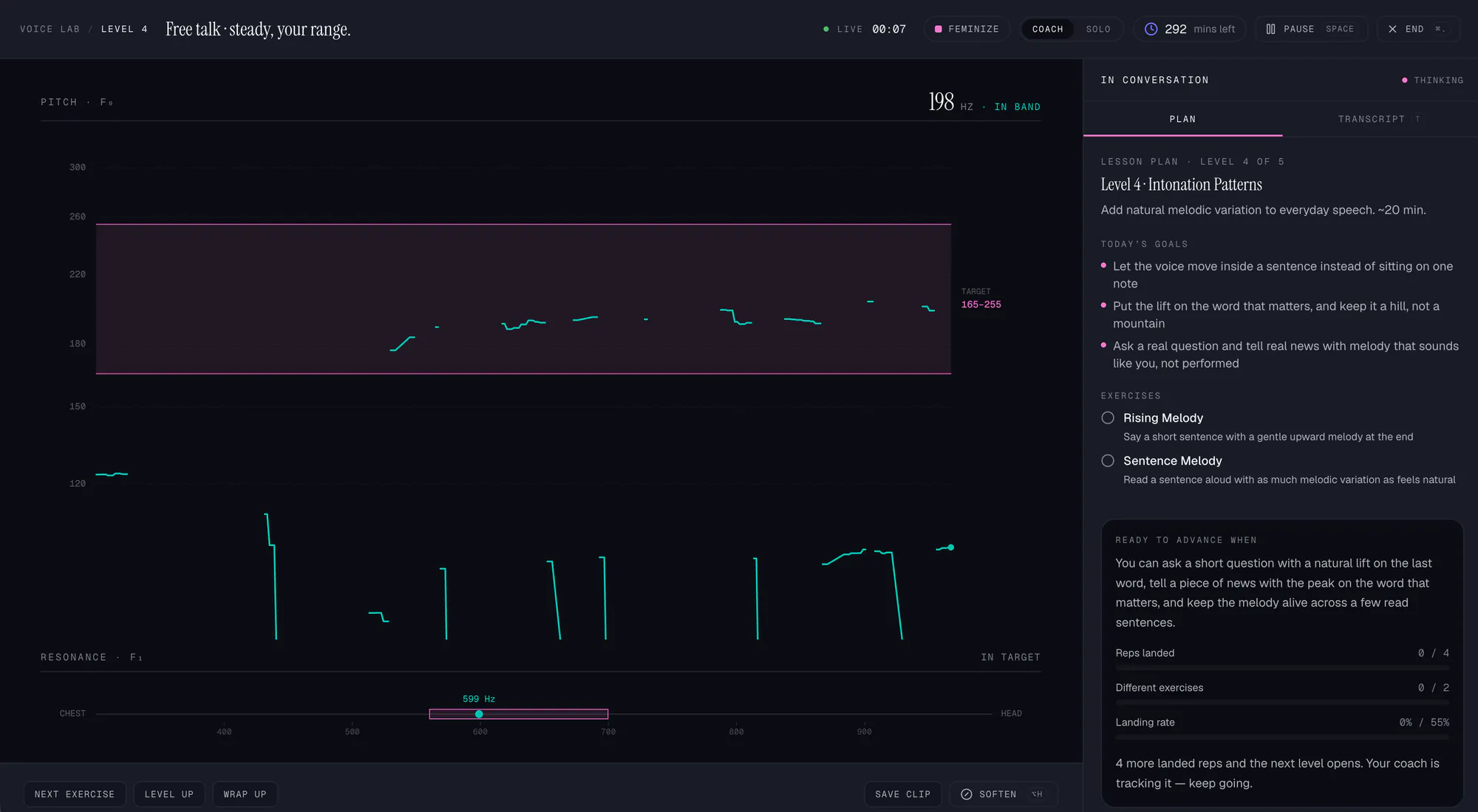Image resolution: width=1478 pixels, height=812 pixels.
Task: Click the FEMINIZE mode label
Action: (x=973, y=29)
